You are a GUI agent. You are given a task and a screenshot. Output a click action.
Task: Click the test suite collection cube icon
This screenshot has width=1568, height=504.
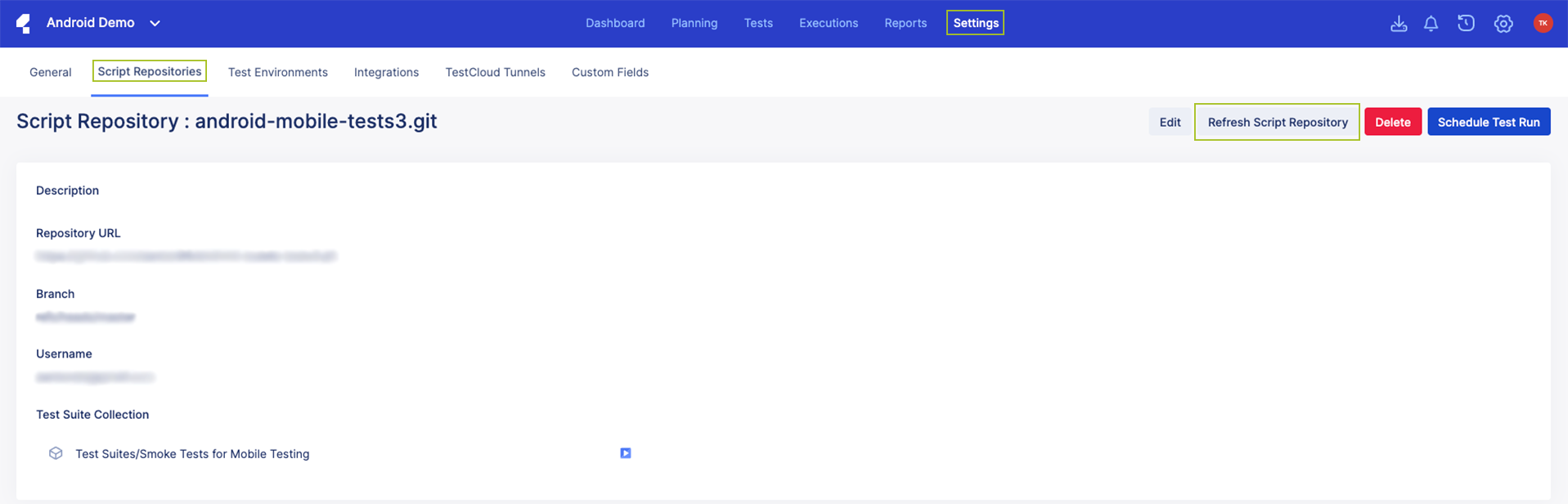click(56, 453)
